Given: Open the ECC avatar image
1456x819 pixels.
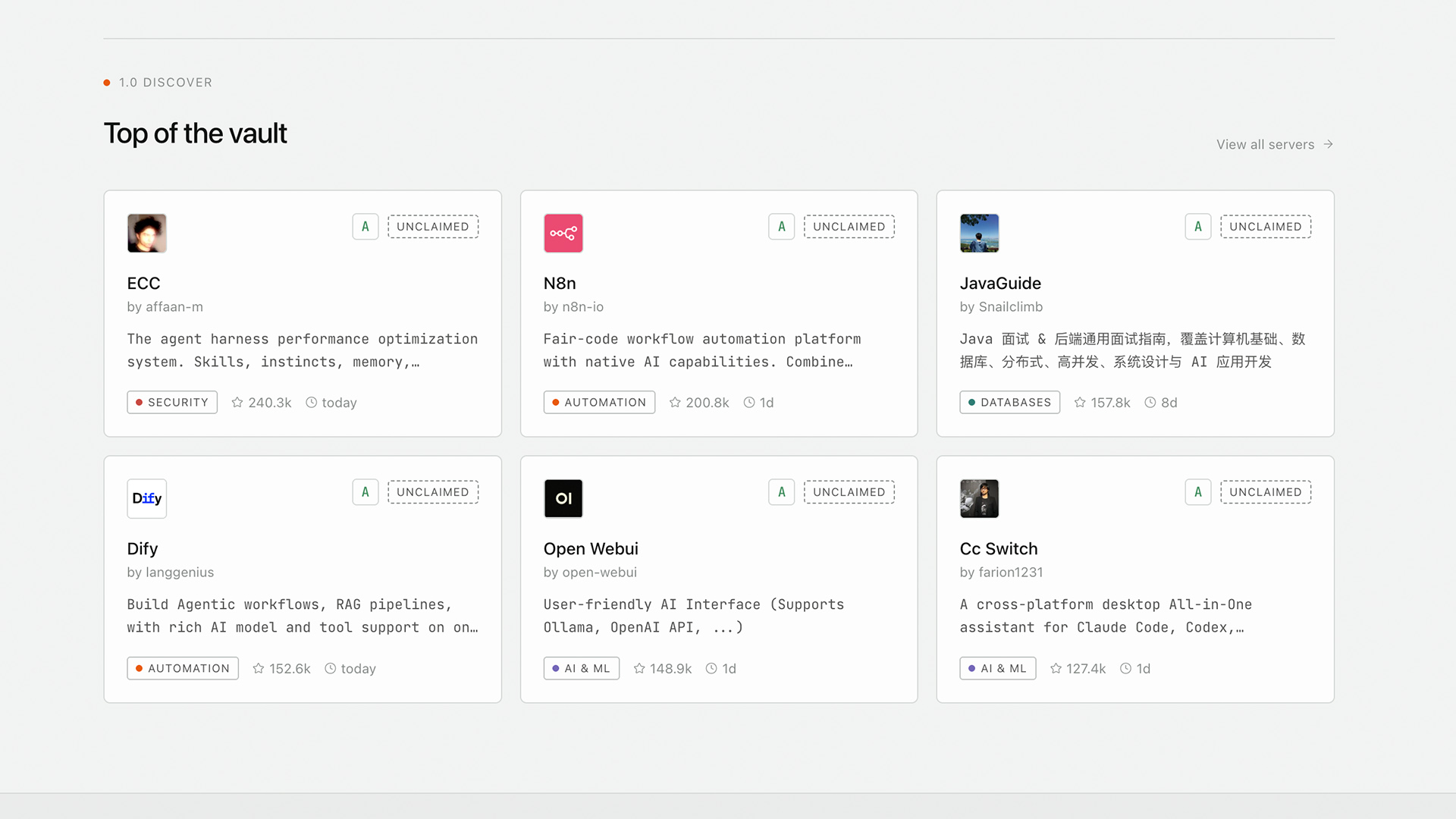Looking at the screenshot, I should [x=146, y=233].
